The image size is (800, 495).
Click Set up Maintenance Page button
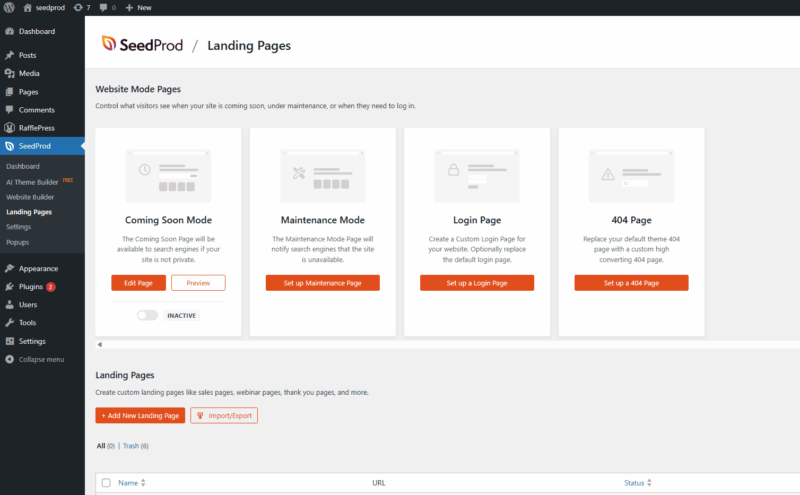[322, 283]
